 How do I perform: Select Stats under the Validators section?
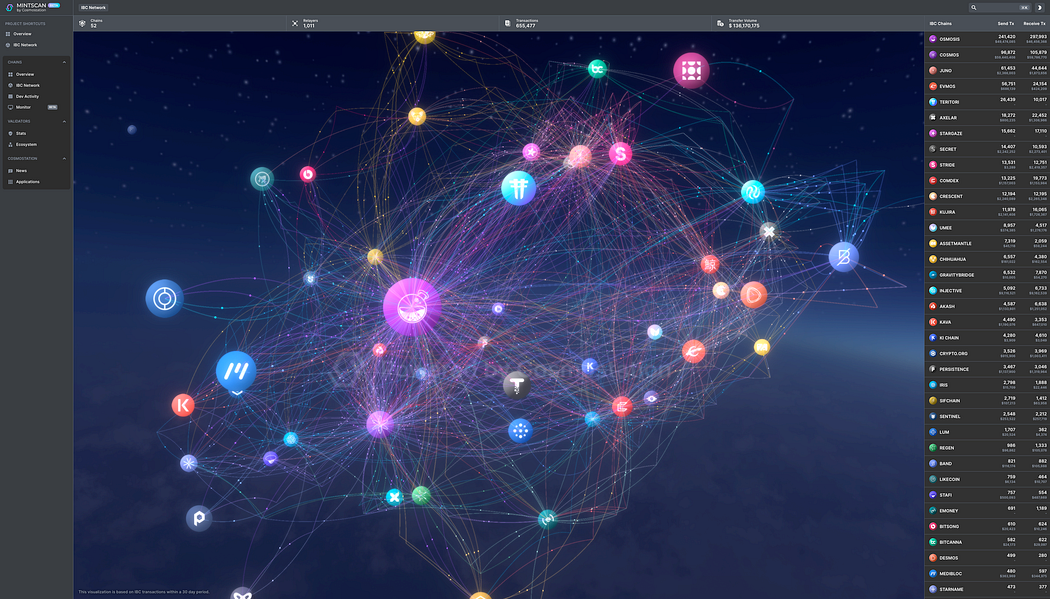pos(20,131)
